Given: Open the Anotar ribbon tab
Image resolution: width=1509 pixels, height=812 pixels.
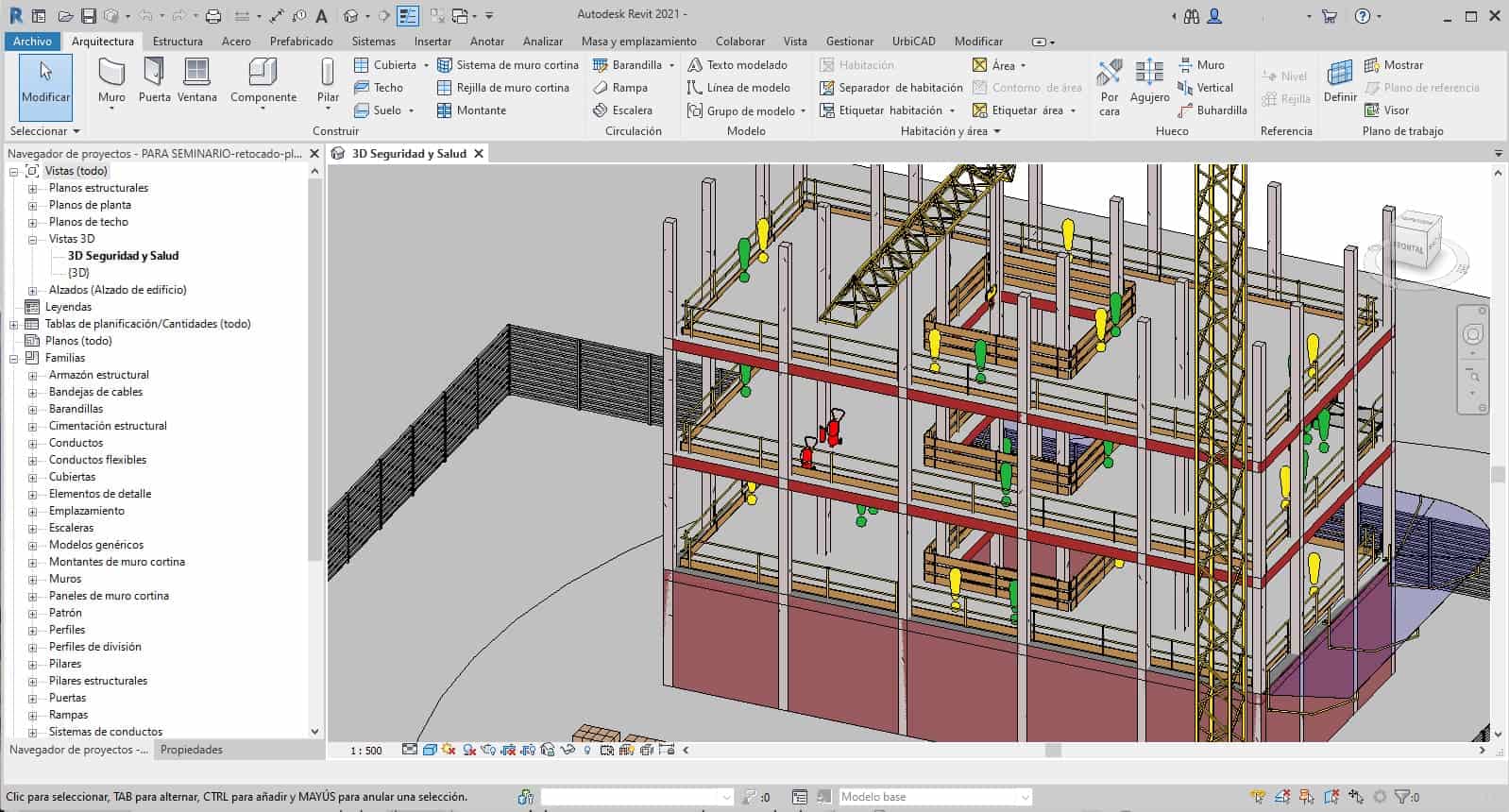Looking at the screenshot, I should coord(487,42).
